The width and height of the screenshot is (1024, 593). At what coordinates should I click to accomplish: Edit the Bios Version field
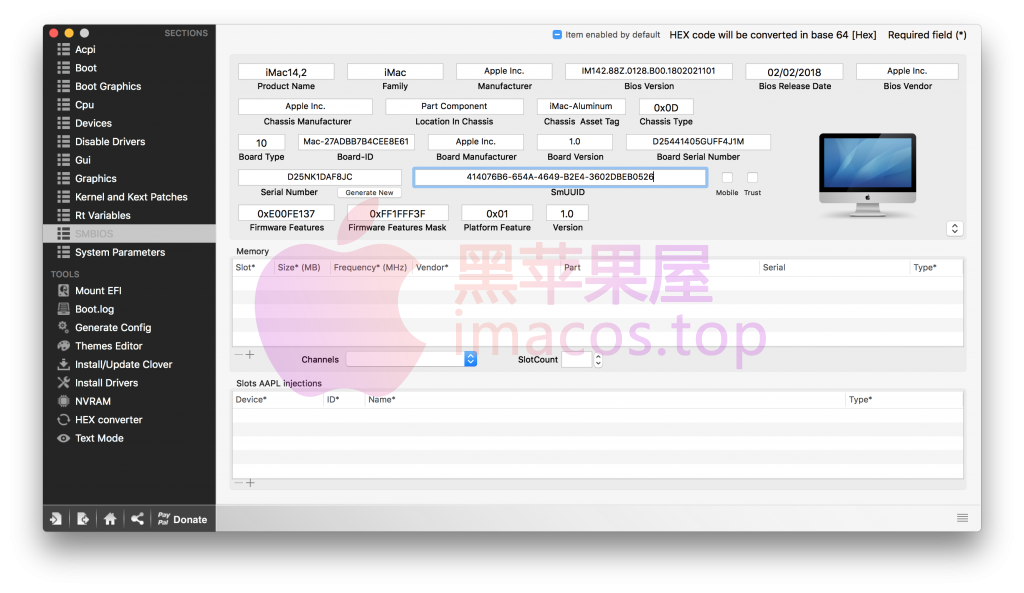648,71
